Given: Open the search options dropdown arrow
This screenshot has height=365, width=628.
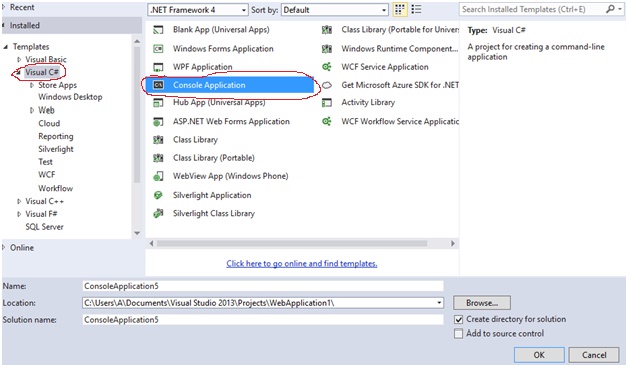Looking at the screenshot, I should point(620,9).
